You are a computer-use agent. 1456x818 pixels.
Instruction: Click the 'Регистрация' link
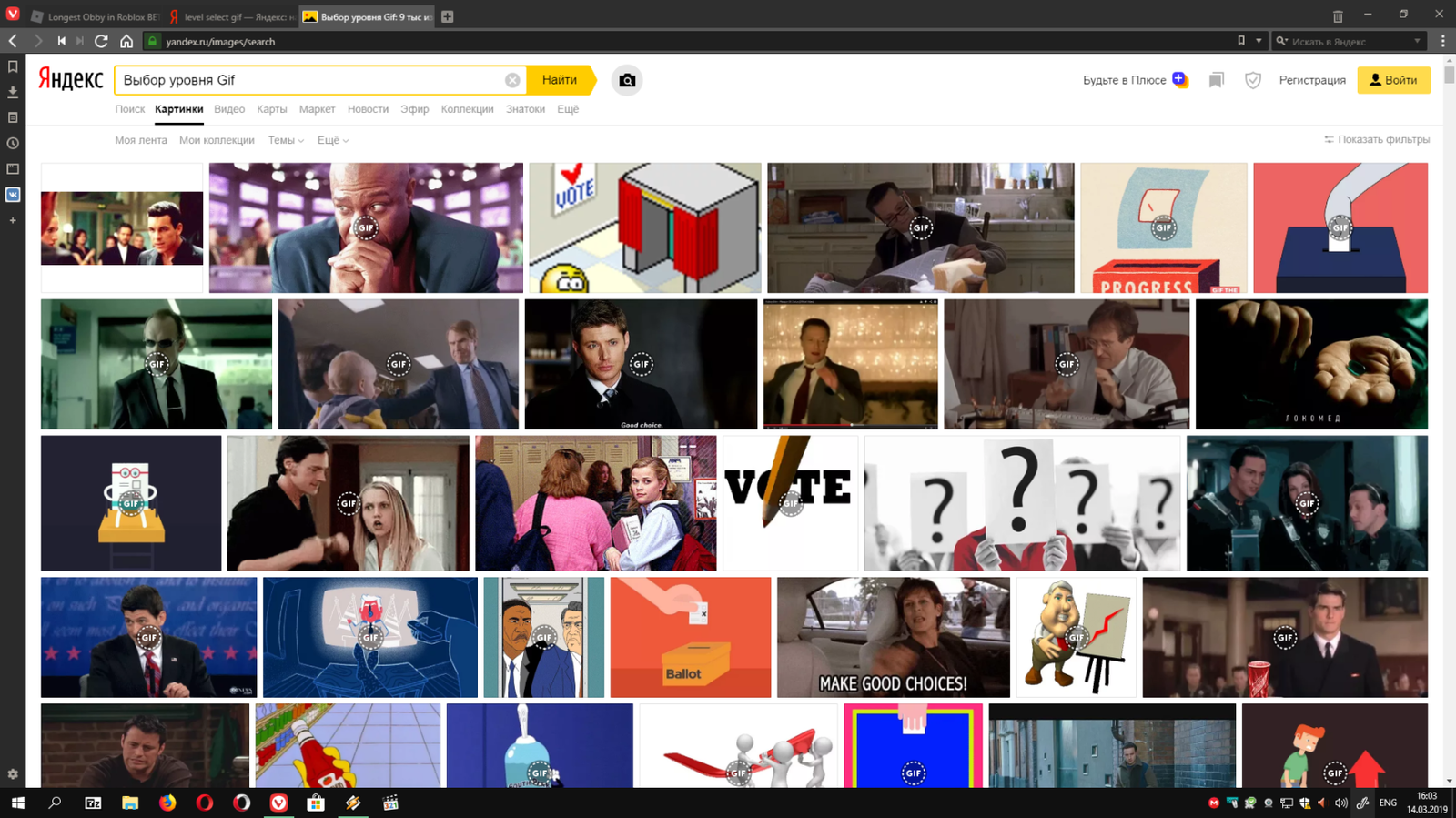point(1311,80)
